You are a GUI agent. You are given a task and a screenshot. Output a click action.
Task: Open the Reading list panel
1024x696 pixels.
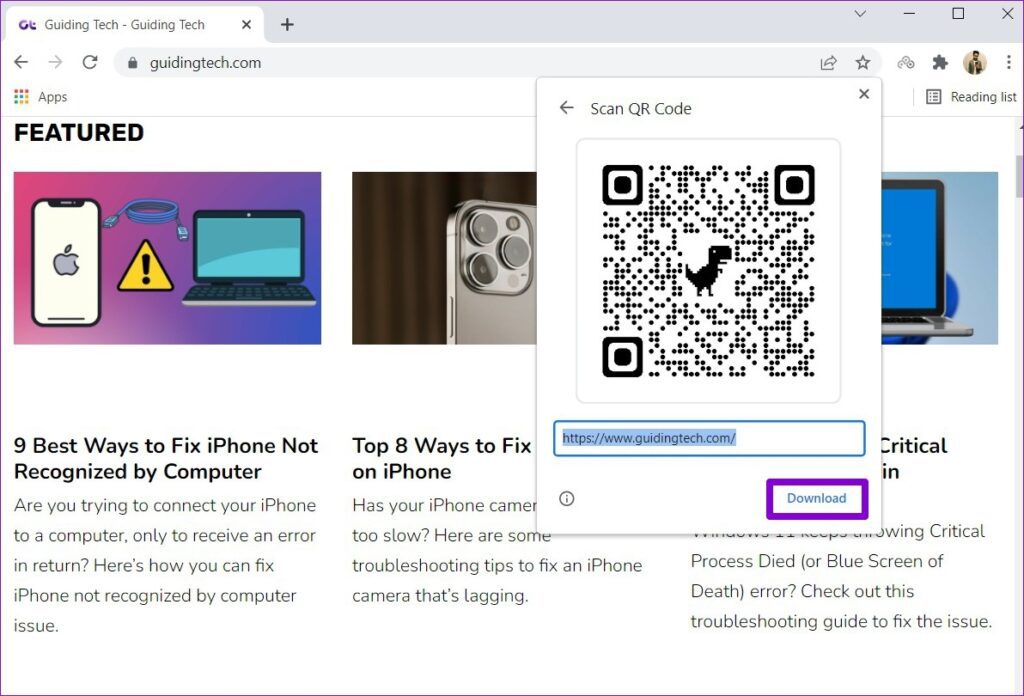(x=971, y=97)
